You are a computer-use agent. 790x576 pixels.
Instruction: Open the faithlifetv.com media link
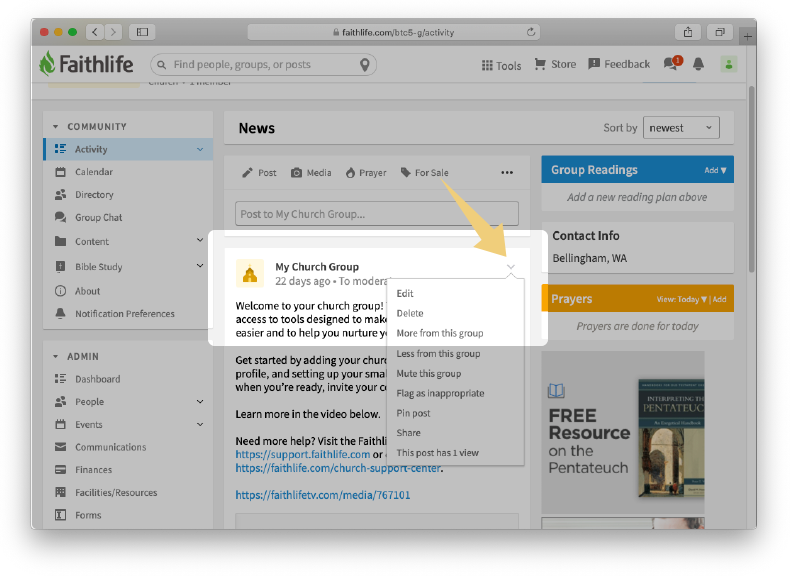322,495
